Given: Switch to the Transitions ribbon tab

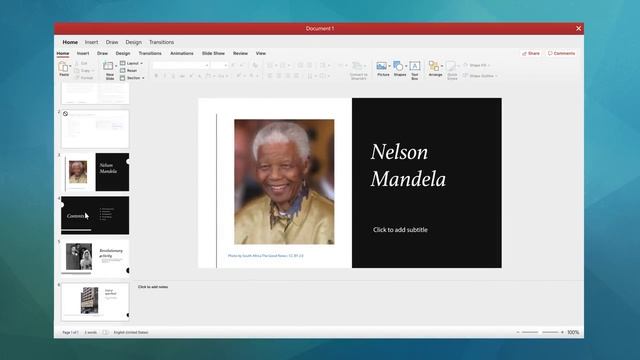Looking at the screenshot, I should click(x=150, y=53).
